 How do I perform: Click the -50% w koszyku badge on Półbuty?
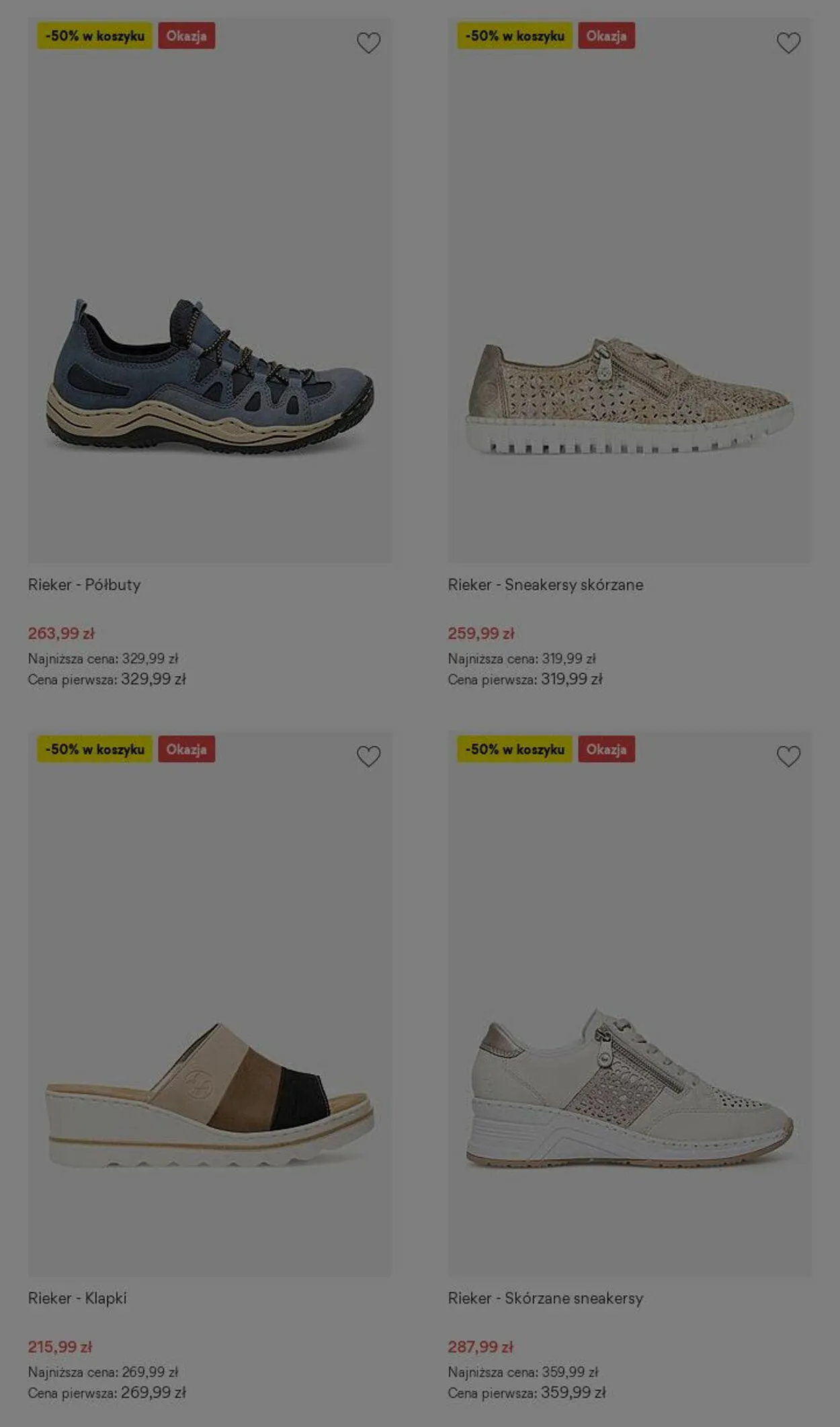(95, 36)
